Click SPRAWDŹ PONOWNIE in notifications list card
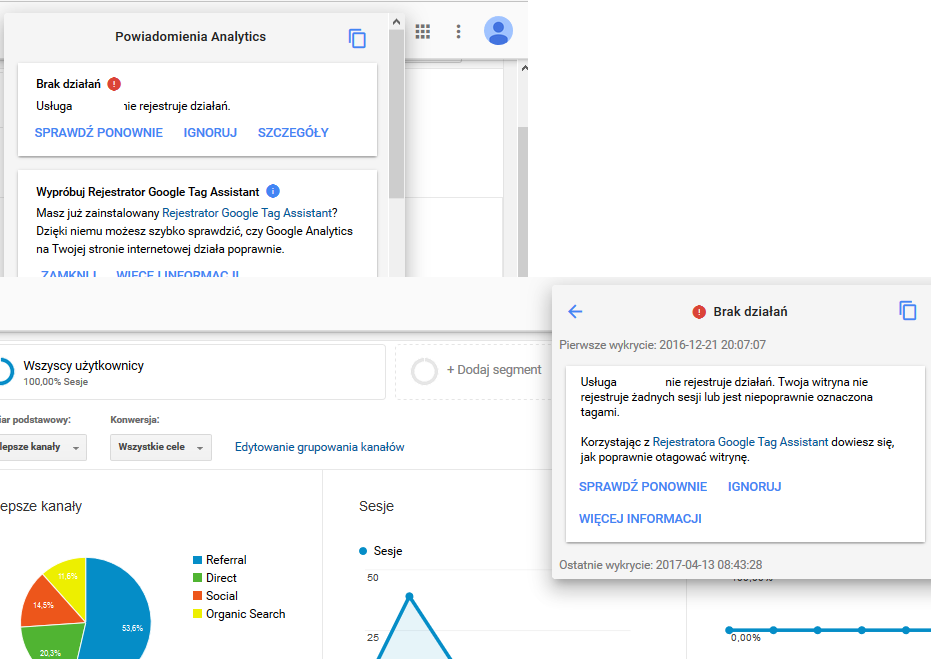The height and width of the screenshot is (669, 931). click(x=99, y=133)
